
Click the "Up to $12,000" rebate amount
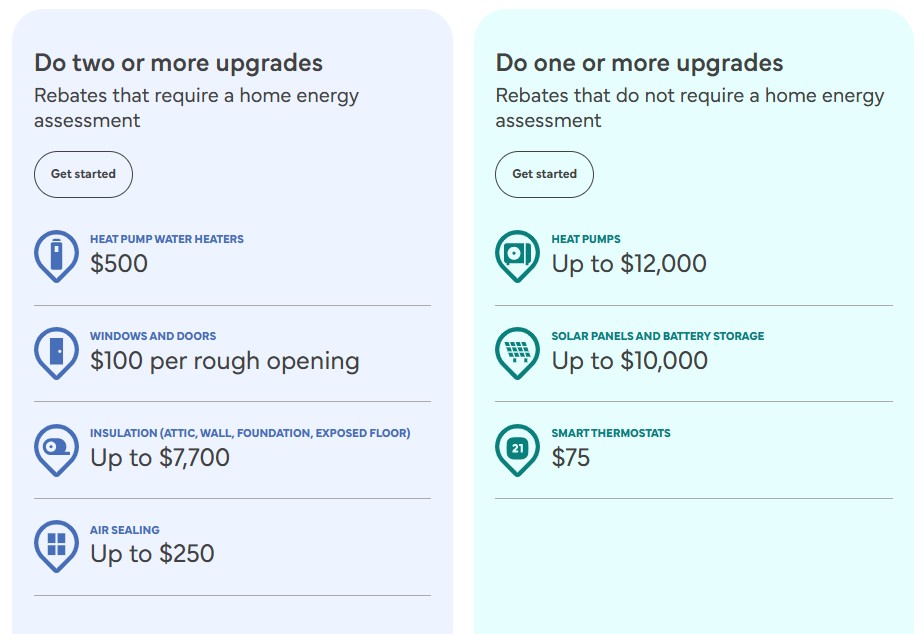click(x=629, y=264)
